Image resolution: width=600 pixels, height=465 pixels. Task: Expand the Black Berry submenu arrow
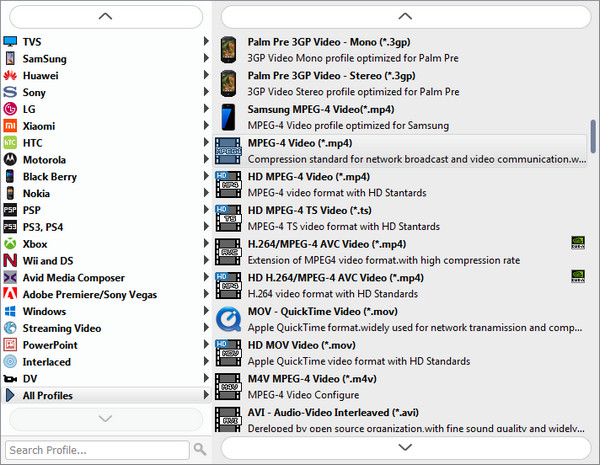(x=206, y=176)
